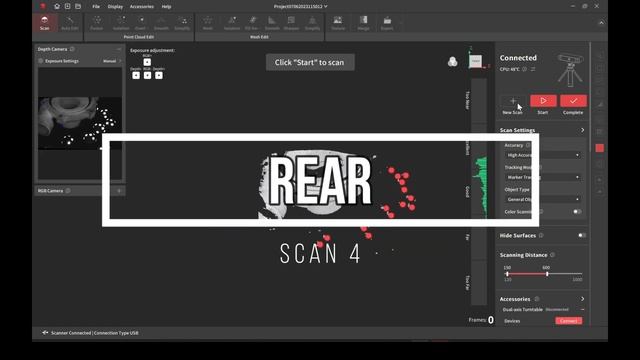Click the info icon beside CPU temperature
This screenshot has height=360, width=640.
pos(524,69)
